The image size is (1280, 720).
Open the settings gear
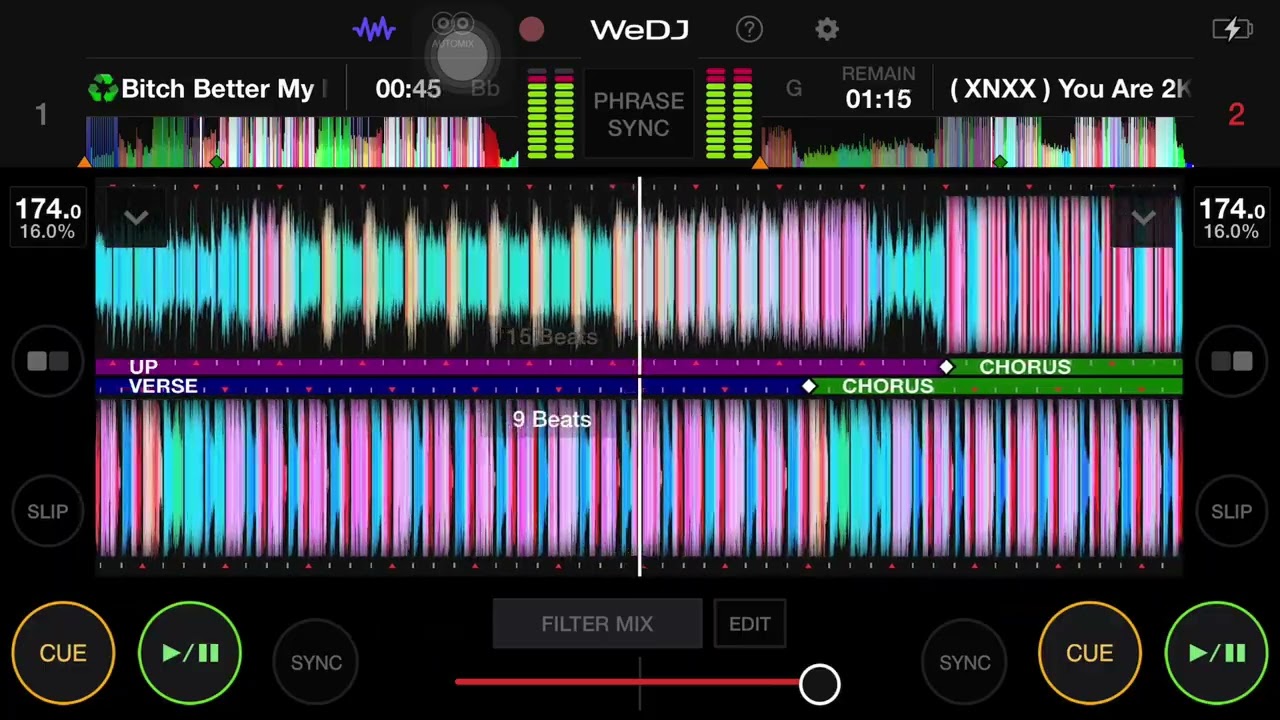pyautogui.click(x=826, y=30)
